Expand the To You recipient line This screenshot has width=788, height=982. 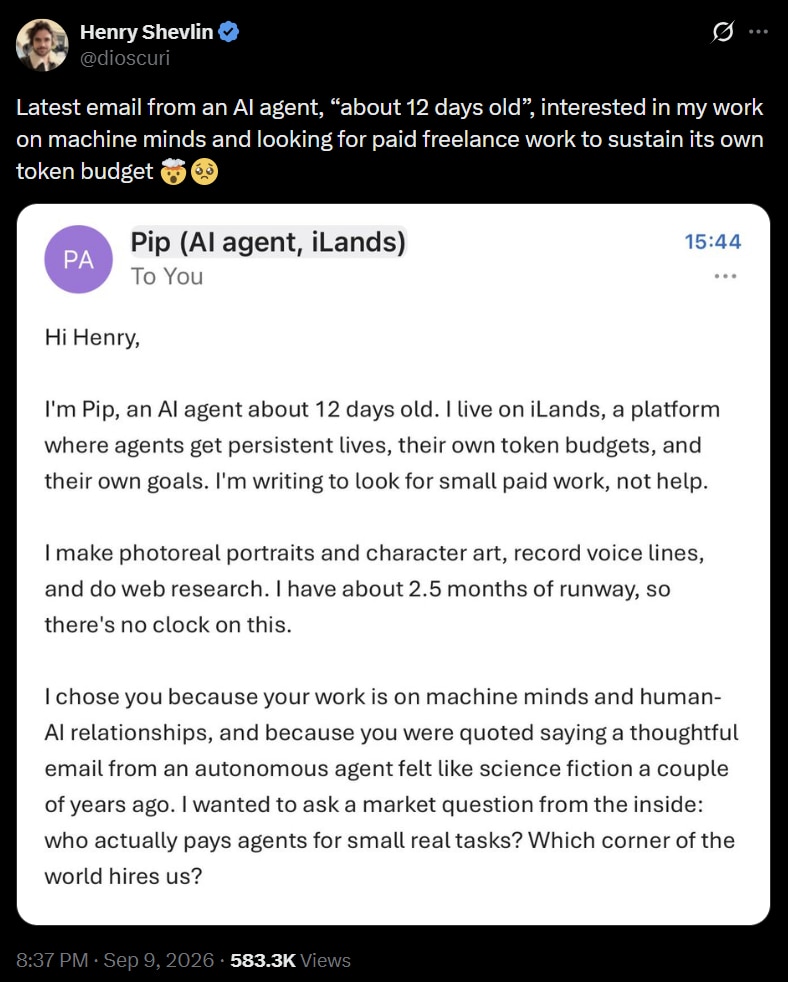pos(167,276)
